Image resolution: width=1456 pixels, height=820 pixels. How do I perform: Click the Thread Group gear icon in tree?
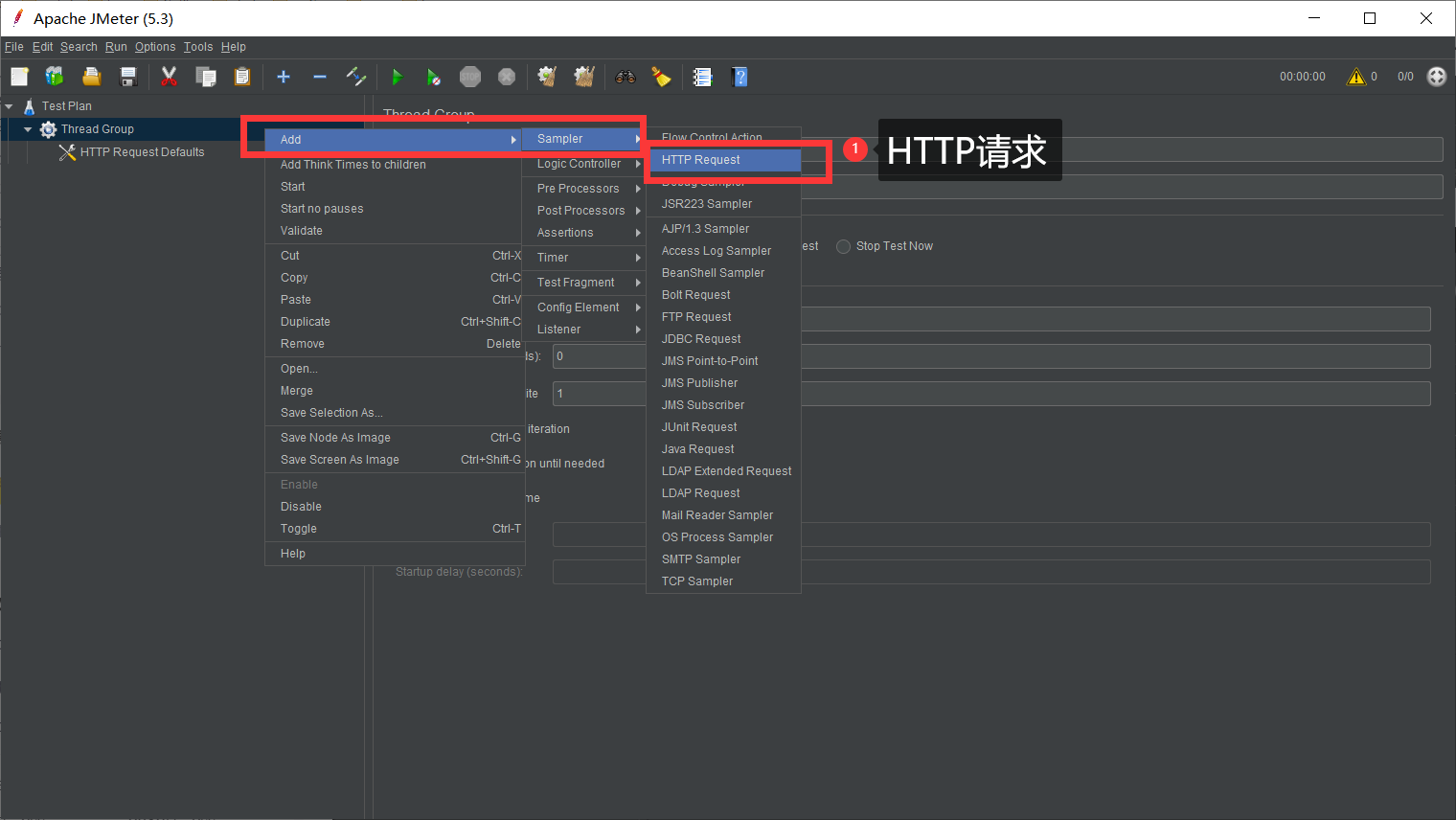click(x=48, y=129)
